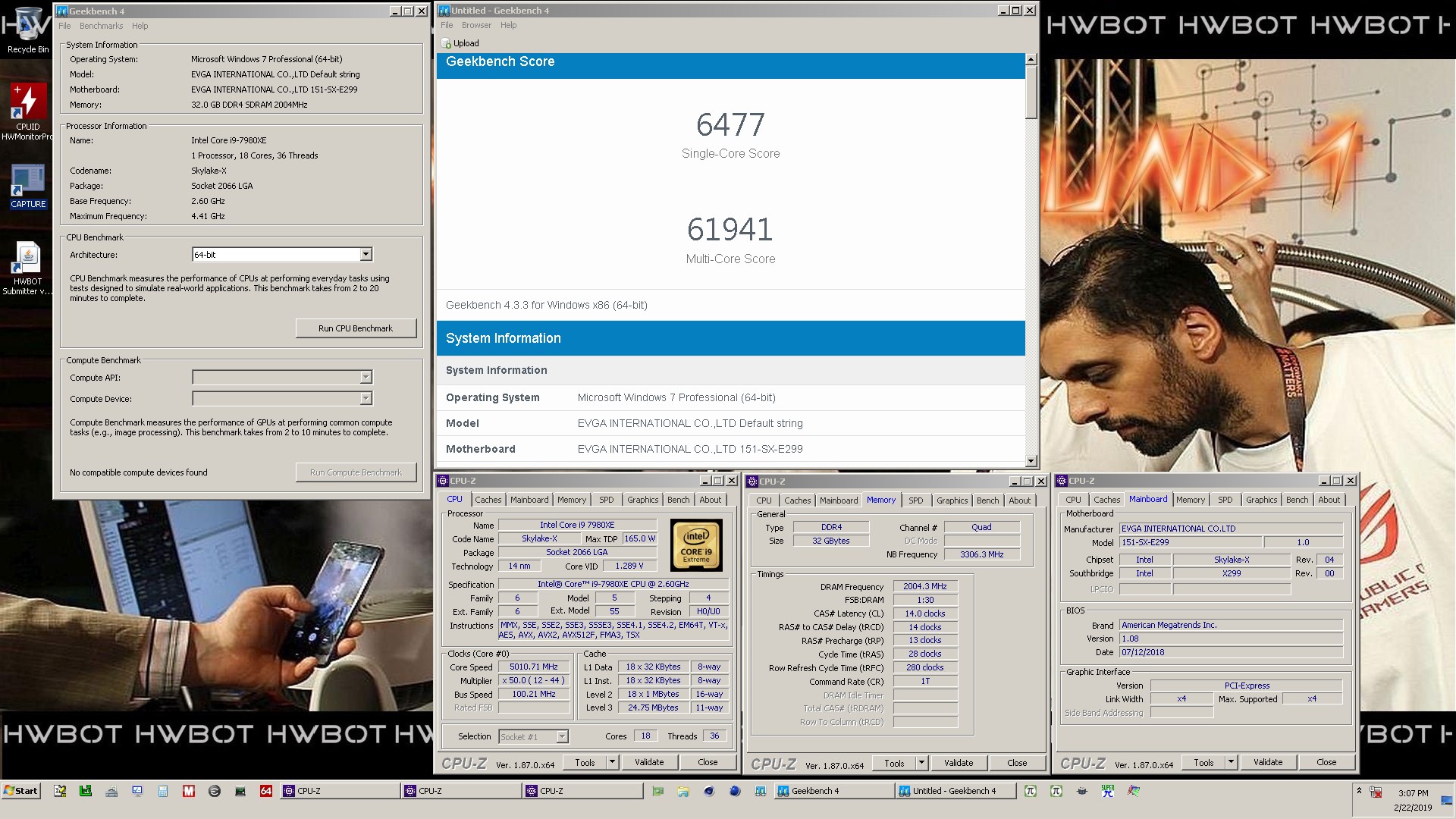Open the dark round quick launch icon
1456x819 pixels.
point(214,791)
